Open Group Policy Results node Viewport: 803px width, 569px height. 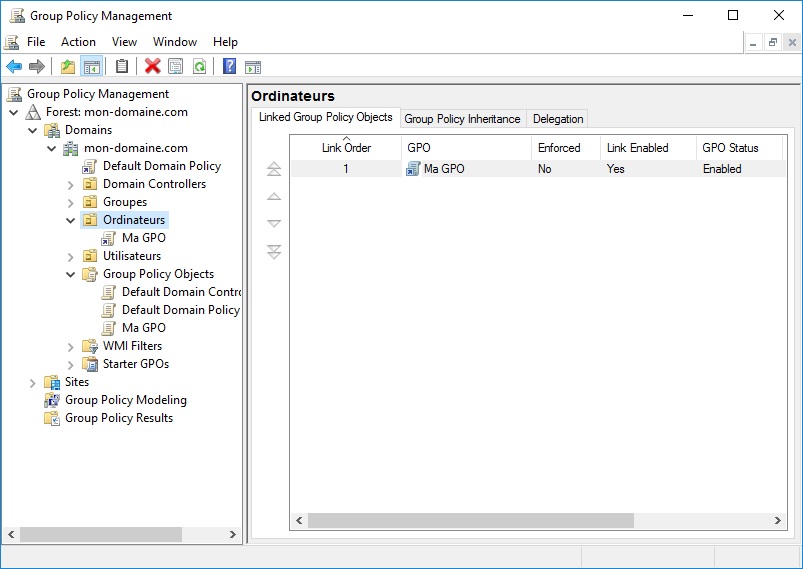pos(119,418)
